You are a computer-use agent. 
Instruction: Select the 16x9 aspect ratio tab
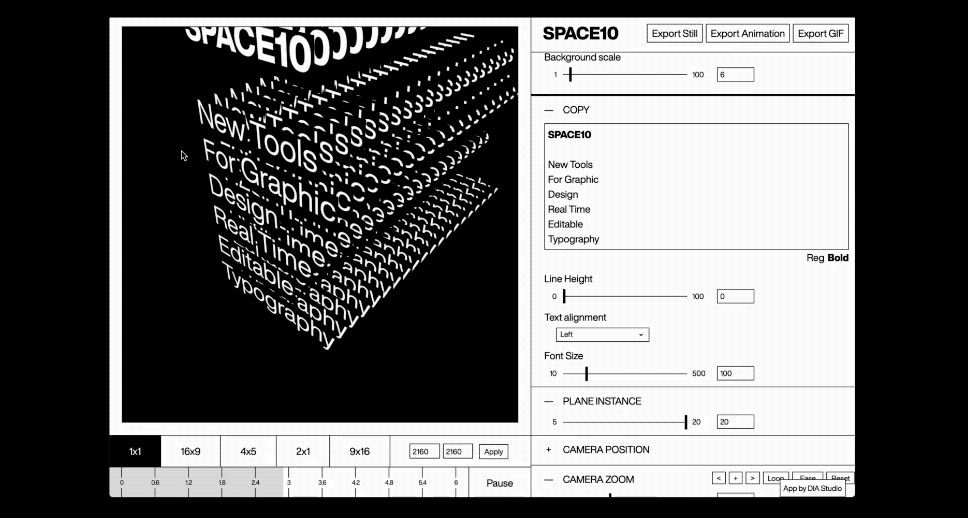point(191,451)
